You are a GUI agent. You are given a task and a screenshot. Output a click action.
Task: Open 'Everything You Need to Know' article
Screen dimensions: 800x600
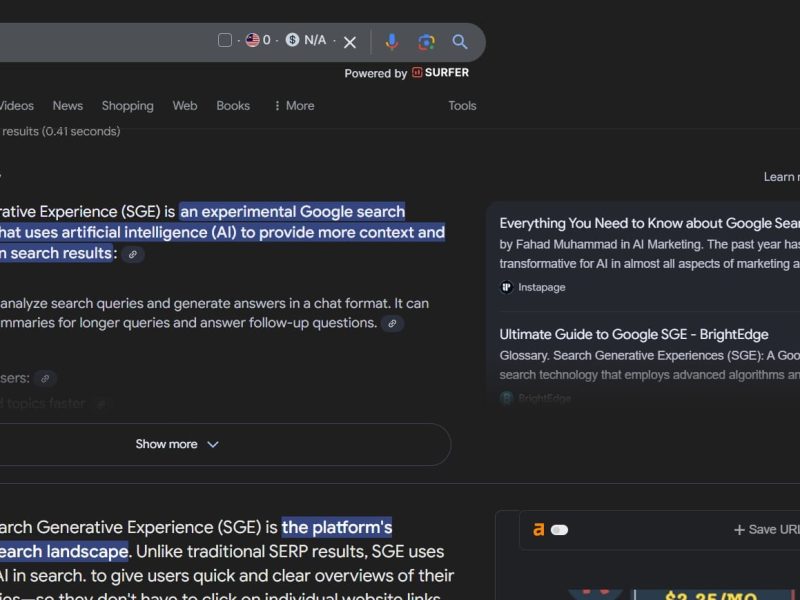click(649, 223)
